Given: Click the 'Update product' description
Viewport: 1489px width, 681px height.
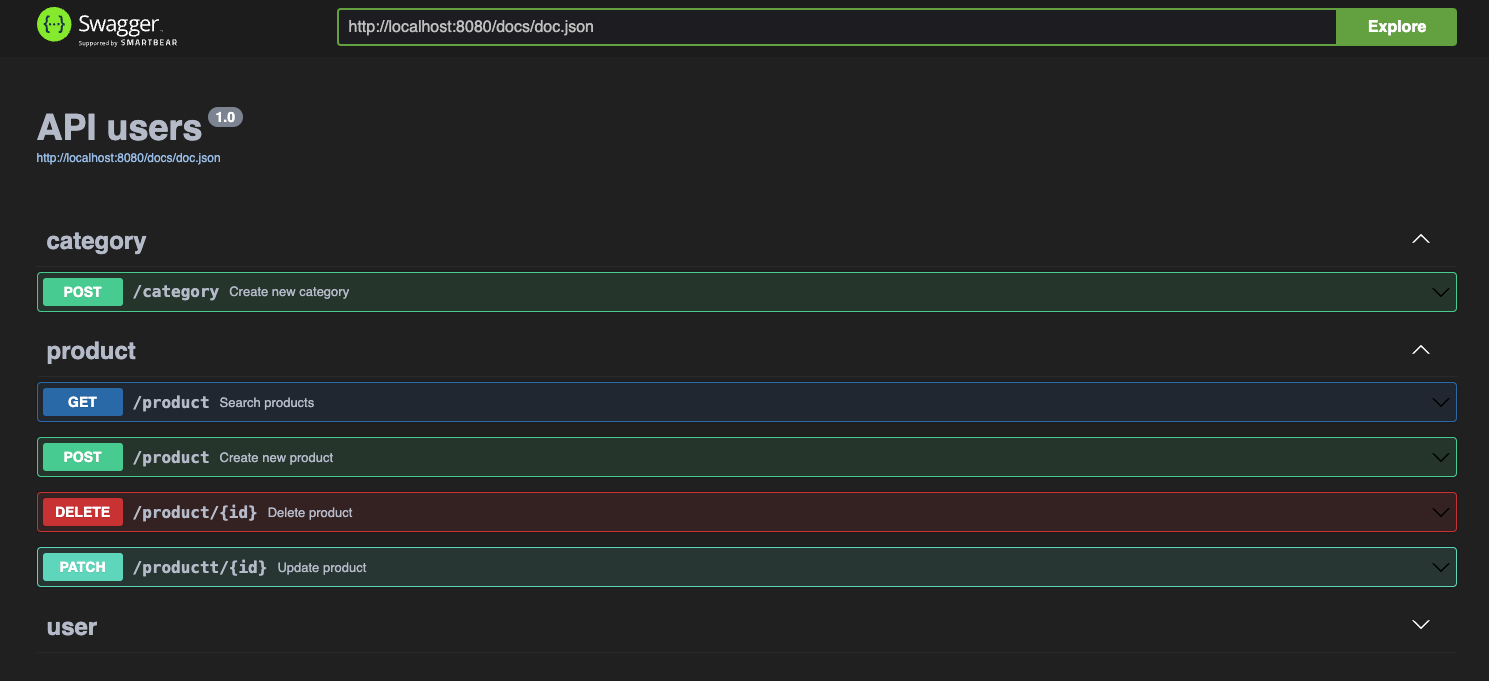Looking at the screenshot, I should pyautogui.click(x=322, y=567).
